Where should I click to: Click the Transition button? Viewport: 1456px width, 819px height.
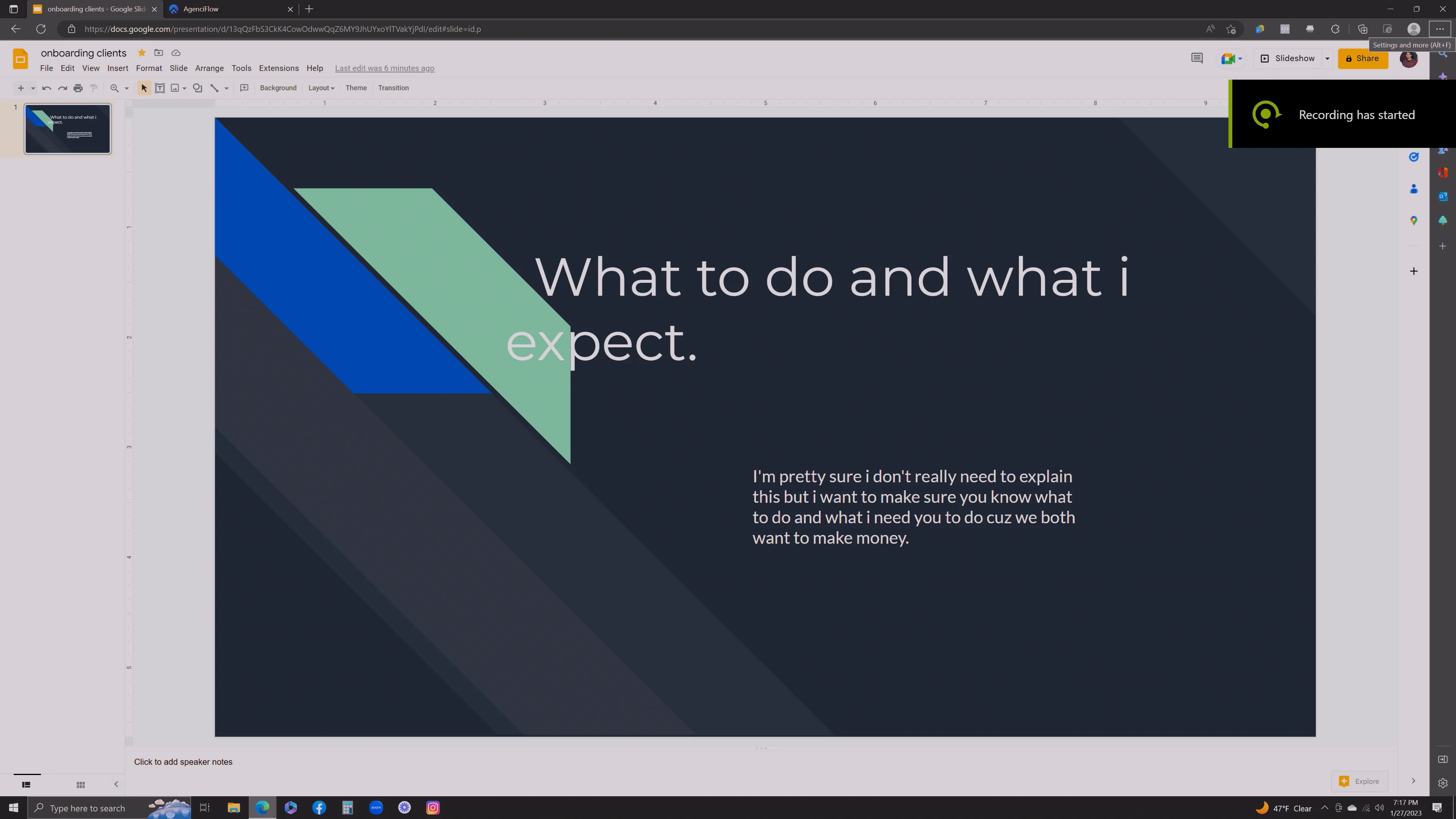[394, 88]
